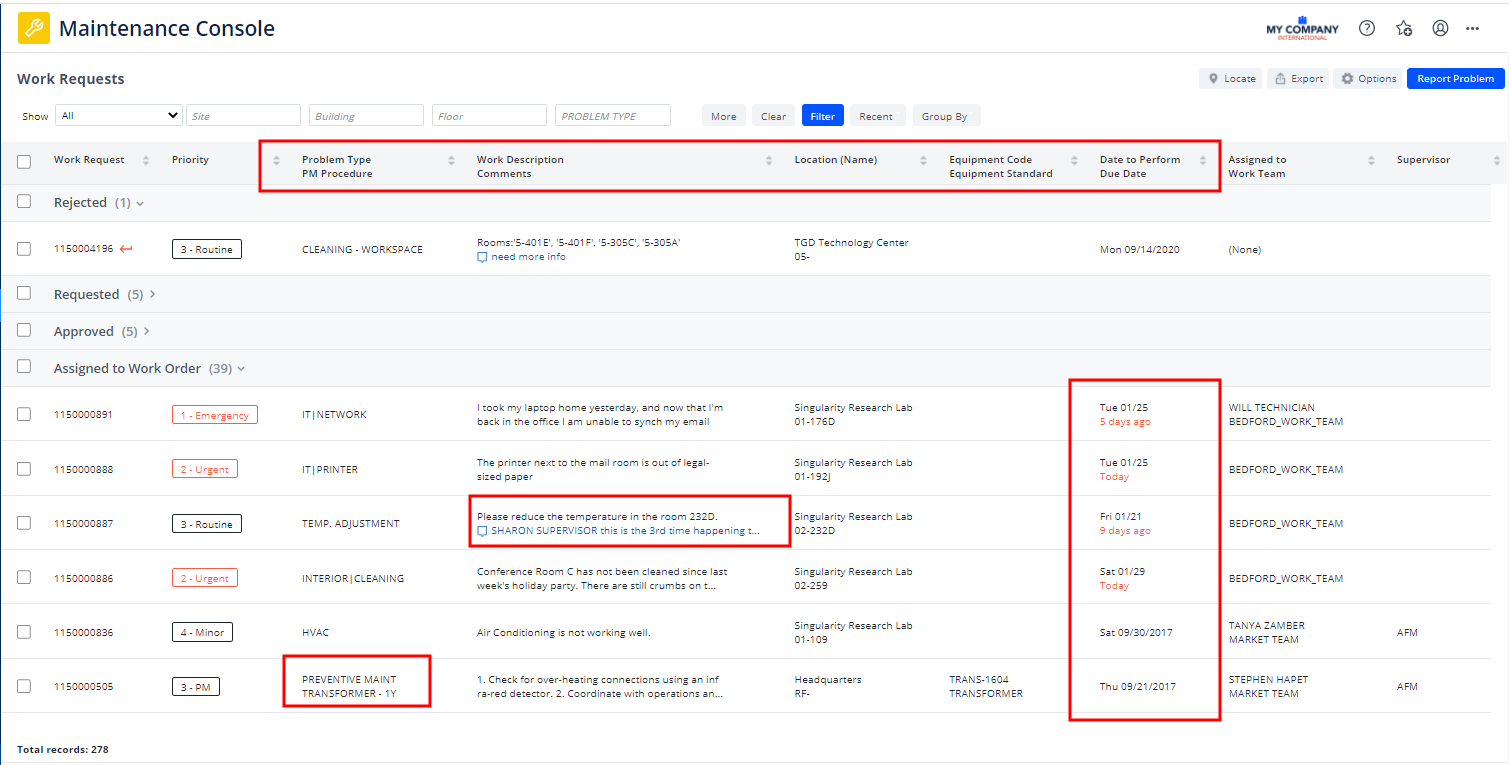Viewport: 1509px width, 765px height.
Task: Check the checkbox for request 1150000891
Action: (24, 414)
